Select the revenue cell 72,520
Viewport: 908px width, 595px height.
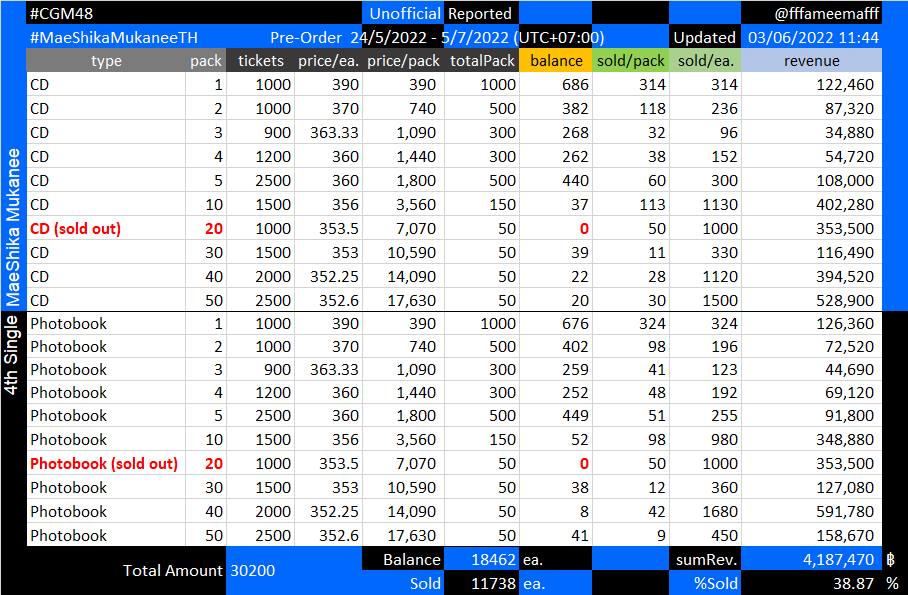811,346
